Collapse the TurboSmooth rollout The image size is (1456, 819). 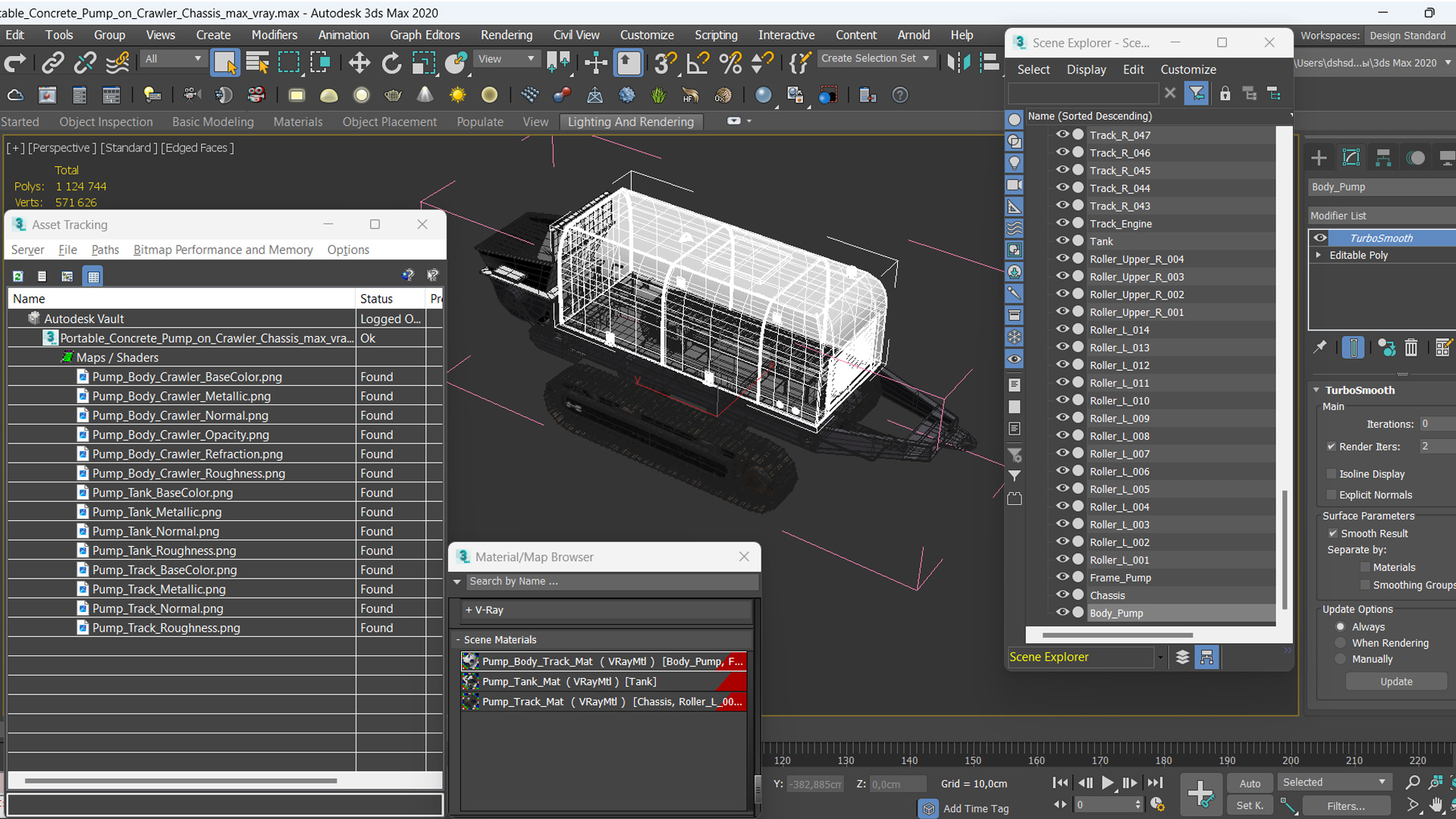pos(1317,391)
